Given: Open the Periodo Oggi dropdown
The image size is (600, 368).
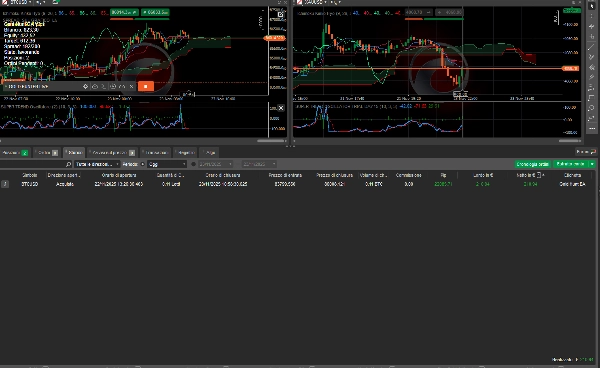Looking at the screenshot, I should [x=167, y=164].
